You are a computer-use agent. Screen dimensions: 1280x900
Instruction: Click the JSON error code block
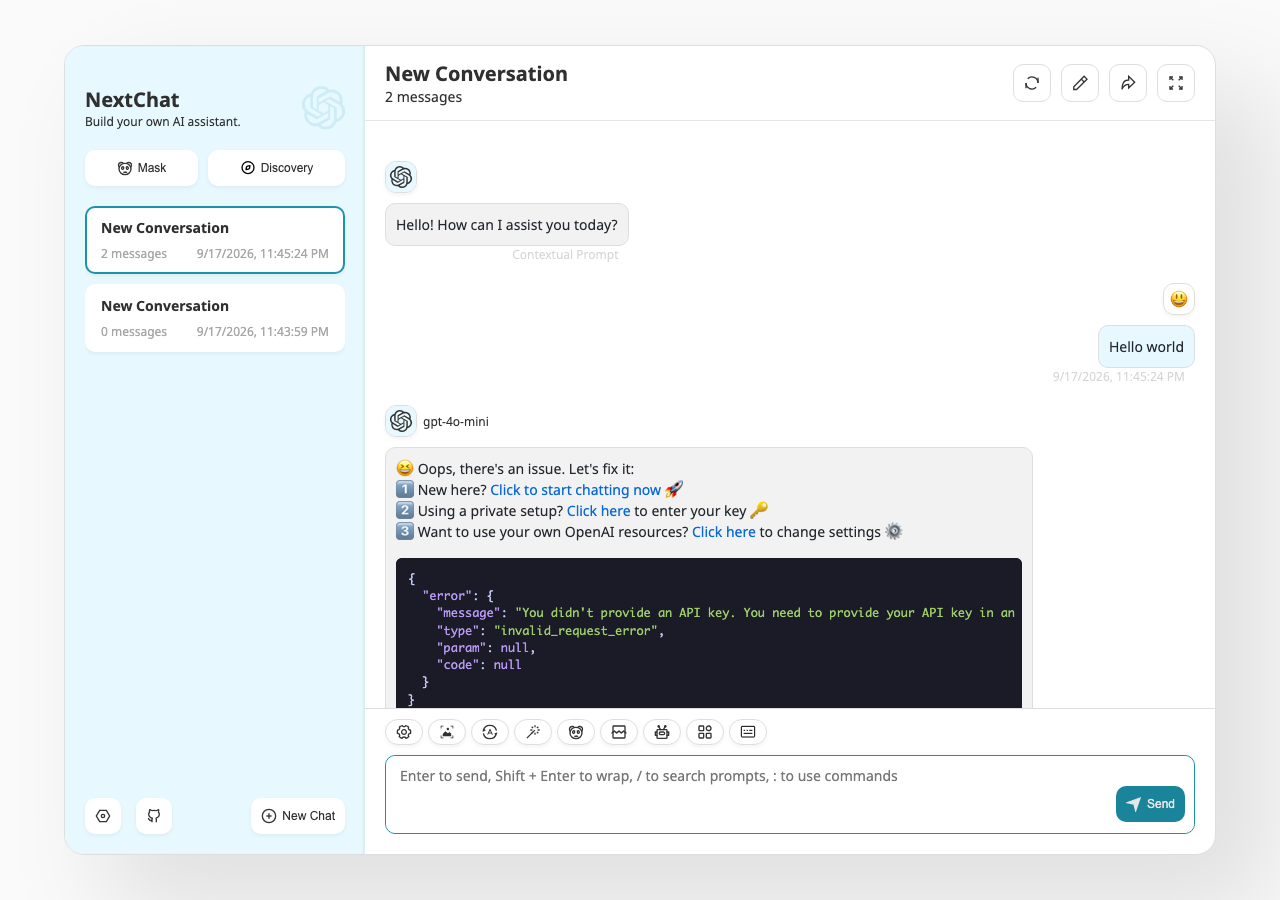point(709,634)
